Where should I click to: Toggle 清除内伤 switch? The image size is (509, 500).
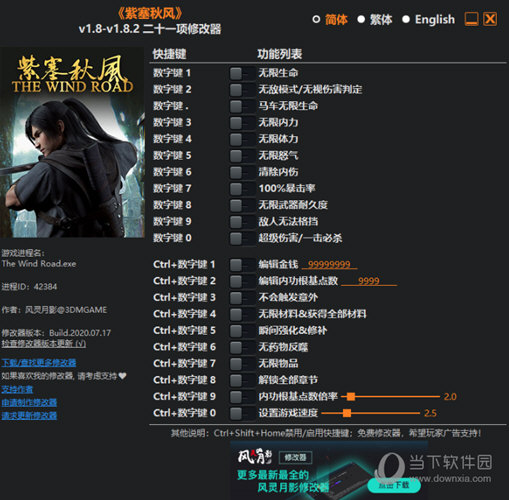242,172
